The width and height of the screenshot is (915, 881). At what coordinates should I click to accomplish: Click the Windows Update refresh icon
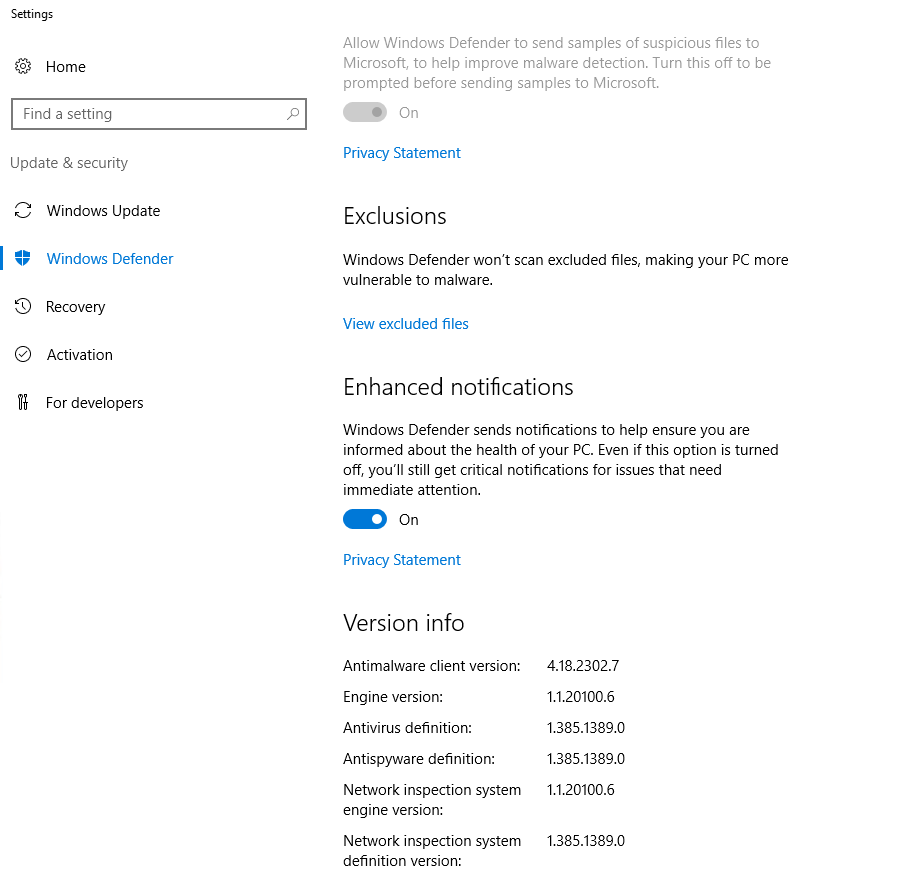pos(23,211)
